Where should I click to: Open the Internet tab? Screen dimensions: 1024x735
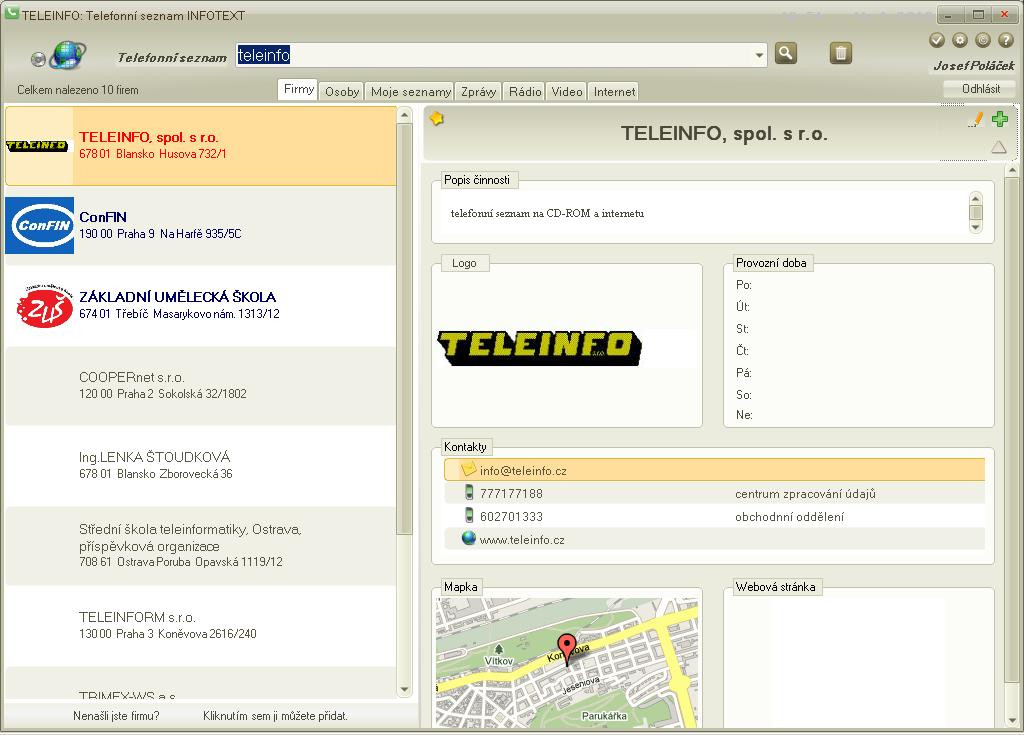click(x=614, y=91)
